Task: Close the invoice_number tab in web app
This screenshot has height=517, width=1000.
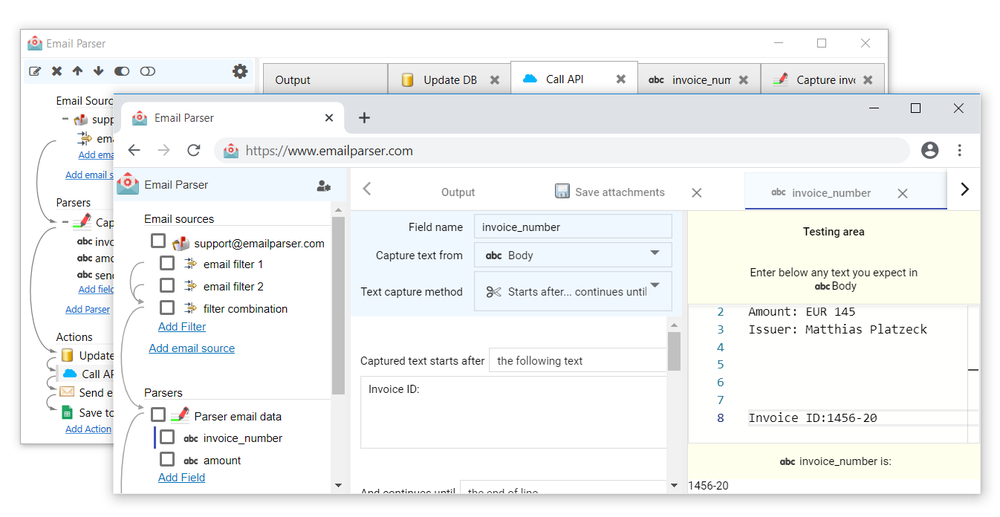Action: pyautogui.click(x=902, y=193)
